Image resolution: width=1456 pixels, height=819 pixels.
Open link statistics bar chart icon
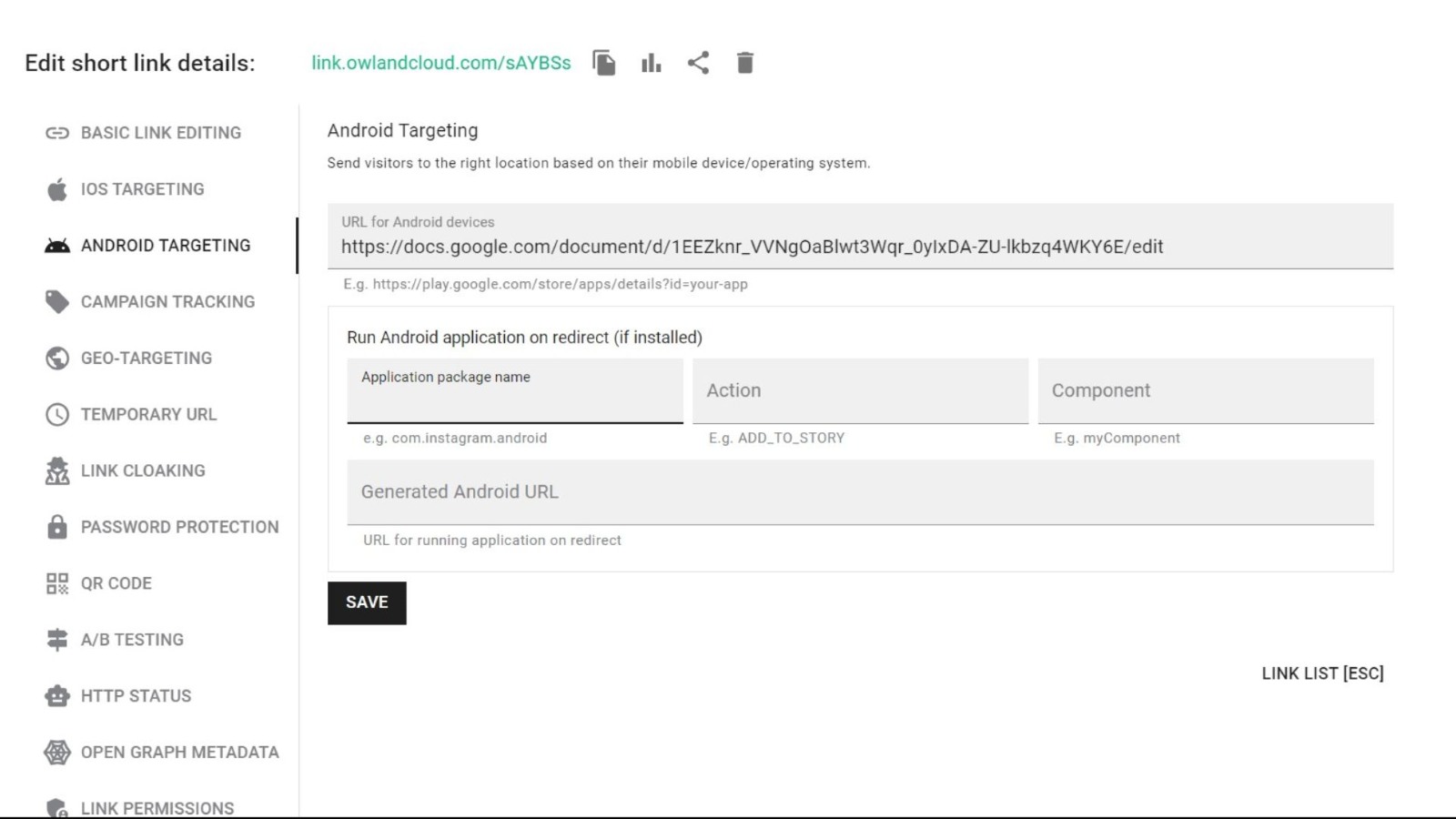pyautogui.click(x=652, y=63)
